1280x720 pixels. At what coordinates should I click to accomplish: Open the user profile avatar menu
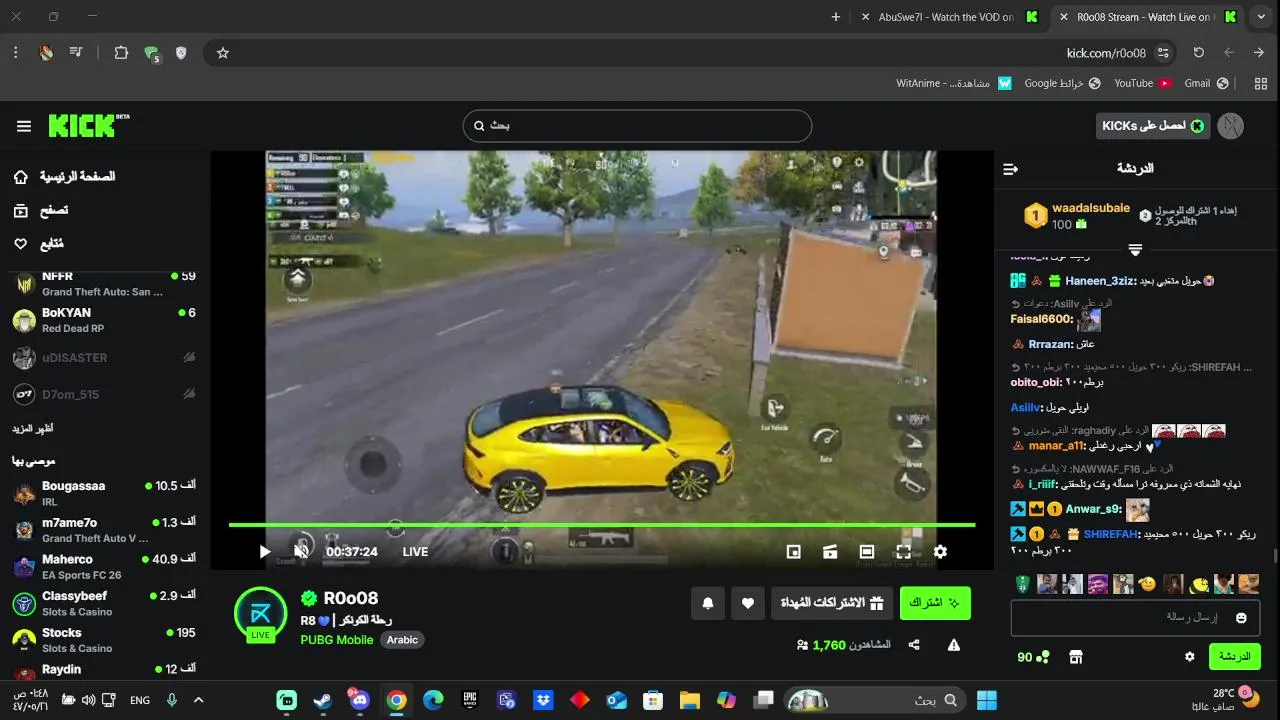point(1231,125)
